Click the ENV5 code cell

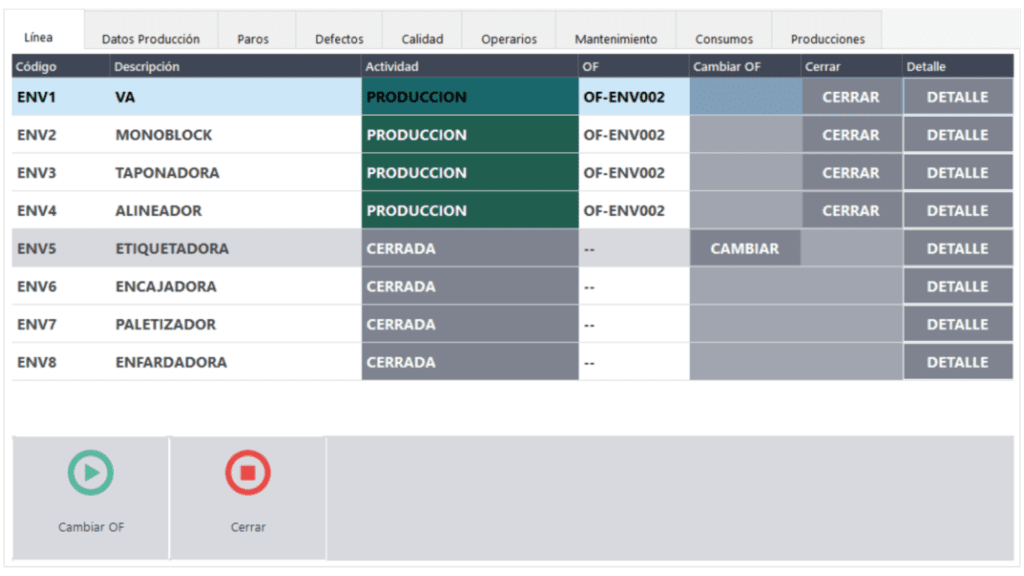[x=61, y=248]
